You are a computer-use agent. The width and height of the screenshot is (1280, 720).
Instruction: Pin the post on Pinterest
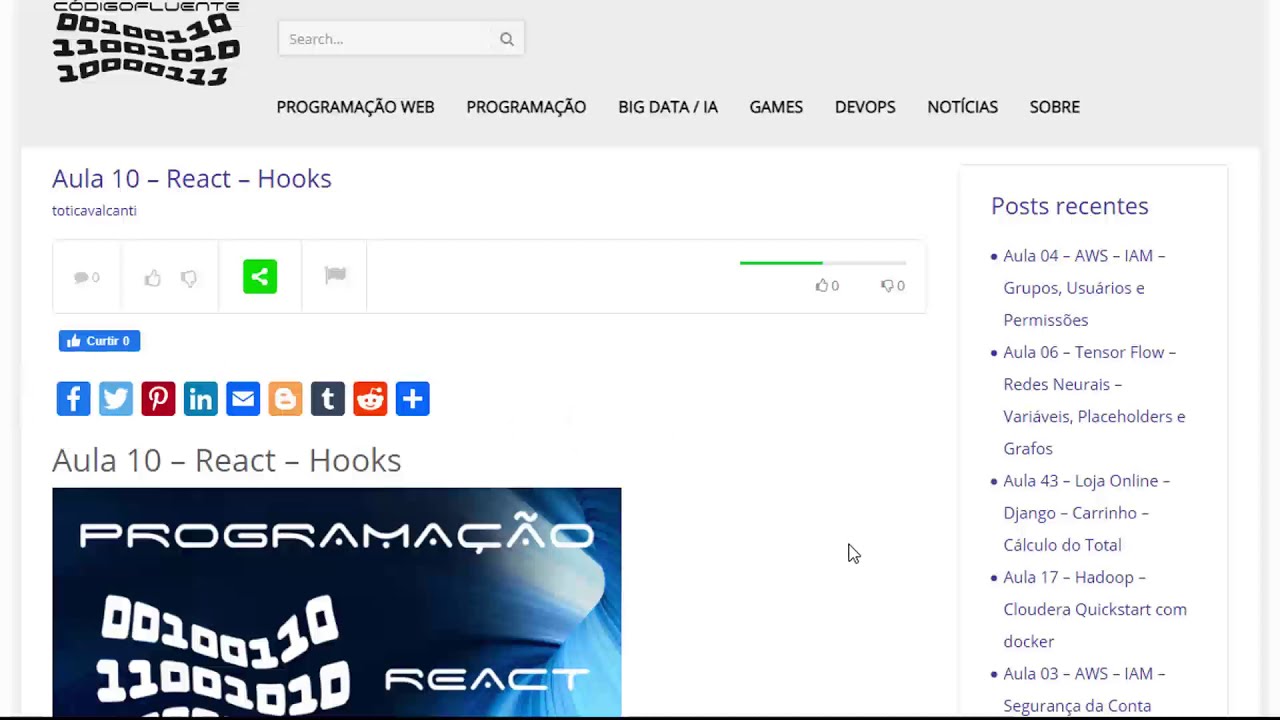click(158, 399)
